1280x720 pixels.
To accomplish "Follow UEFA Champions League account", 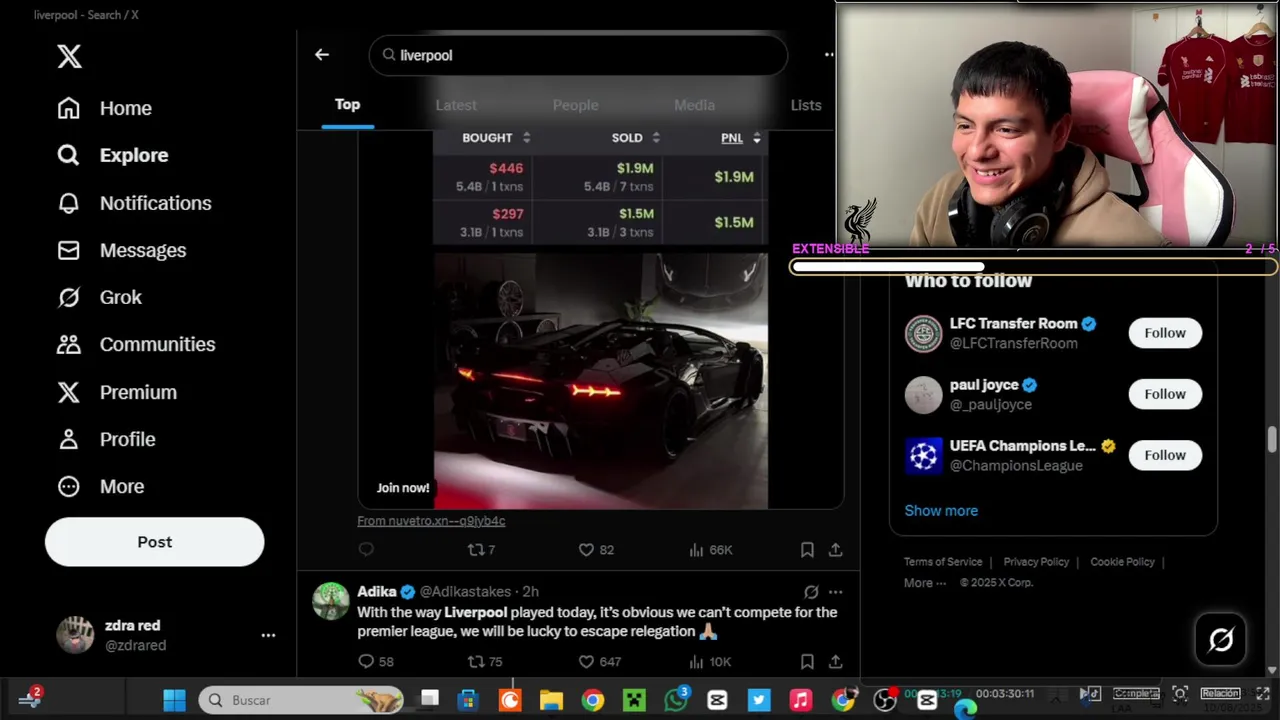I will (1165, 455).
